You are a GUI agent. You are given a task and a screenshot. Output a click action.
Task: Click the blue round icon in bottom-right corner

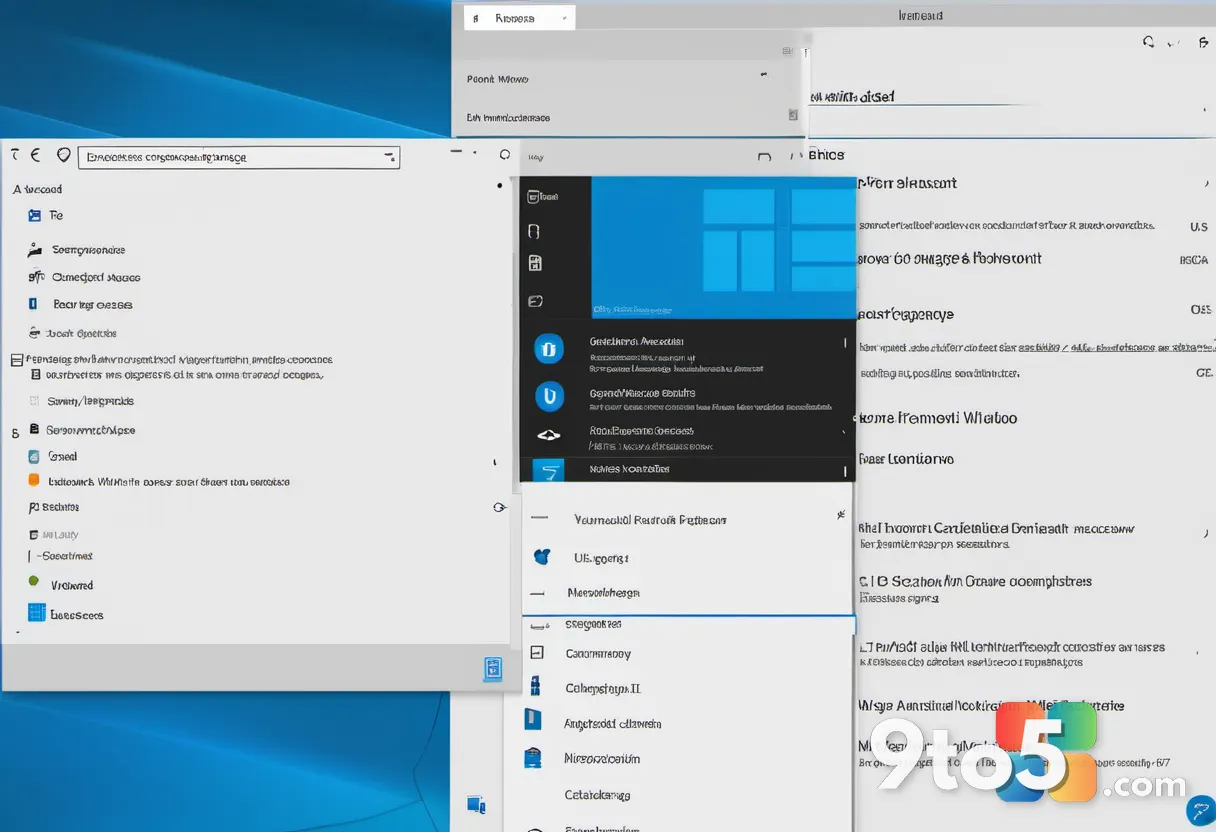(x=1199, y=811)
